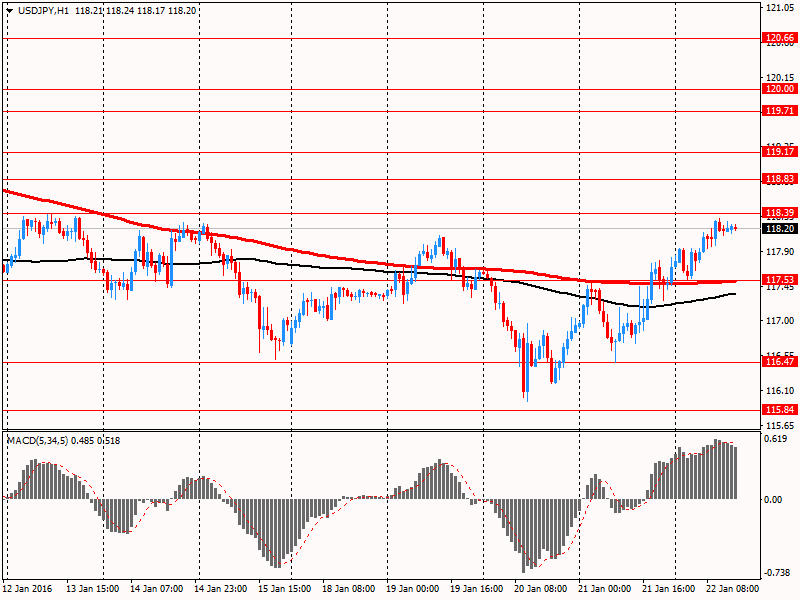
Task: Select the 0.619 MACD scale value
Action: pyautogui.click(x=776, y=439)
